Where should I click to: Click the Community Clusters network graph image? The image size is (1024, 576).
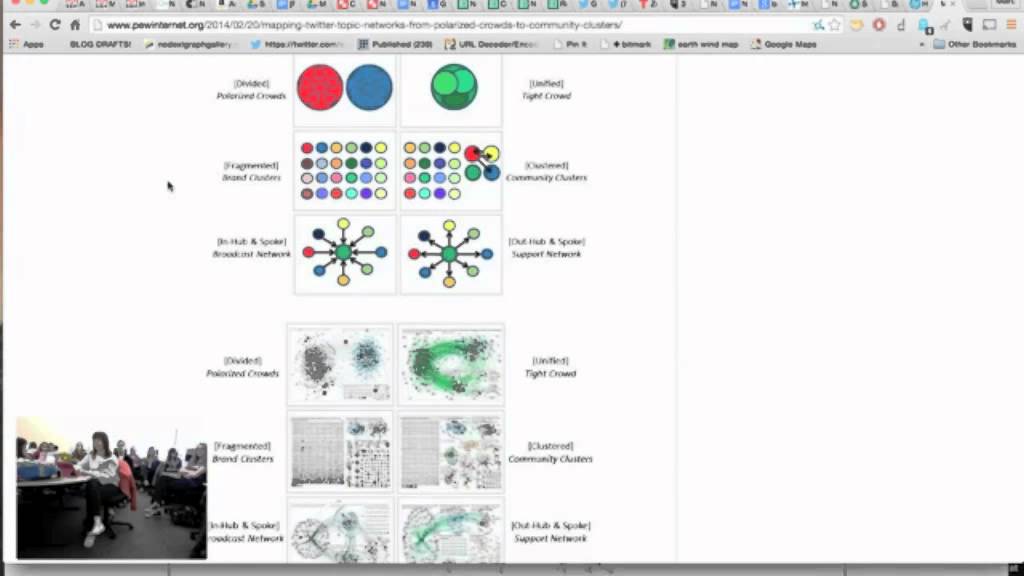(x=451, y=452)
